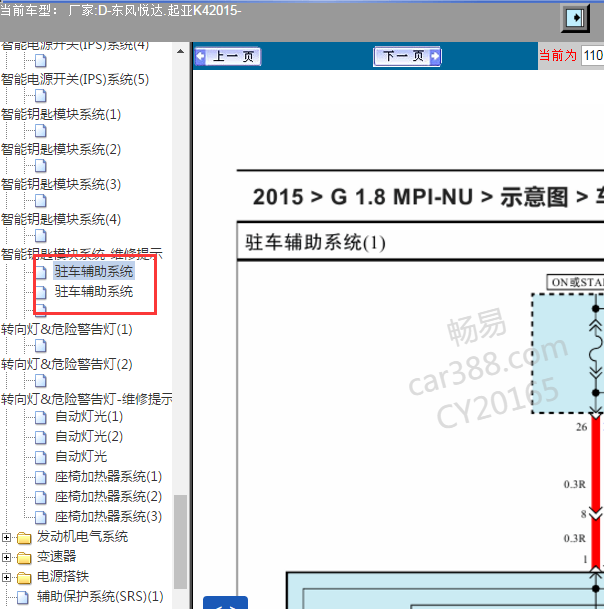Click the current page number input field
Viewport: 604px width, 609px height.
[592, 56]
